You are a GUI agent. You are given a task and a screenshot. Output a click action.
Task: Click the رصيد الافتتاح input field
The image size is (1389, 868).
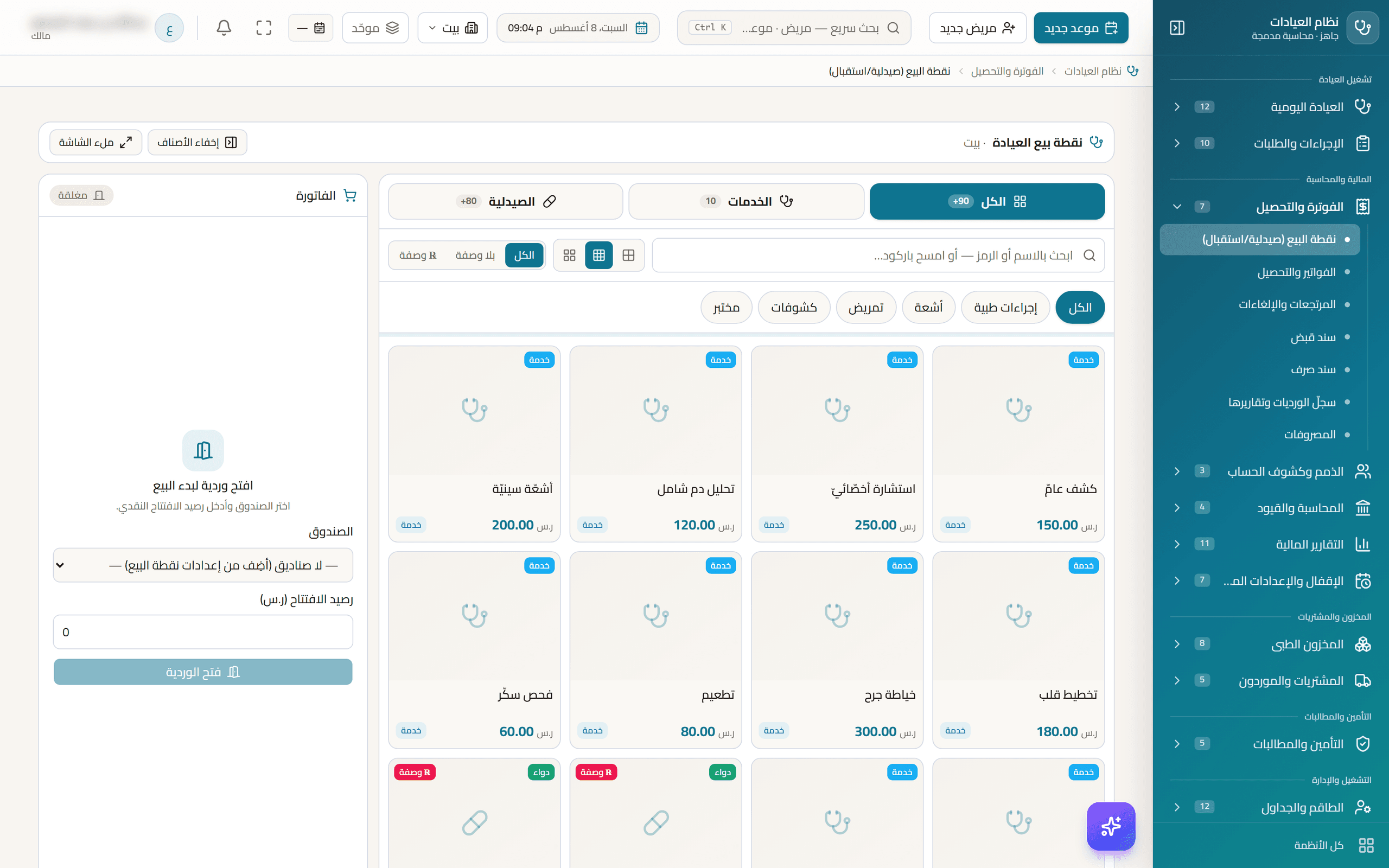click(203, 632)
